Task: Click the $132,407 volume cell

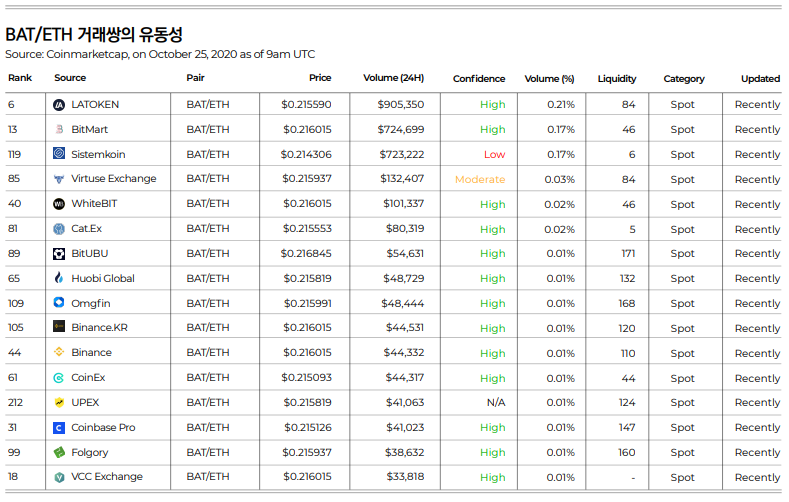Action: click(402, 179)
